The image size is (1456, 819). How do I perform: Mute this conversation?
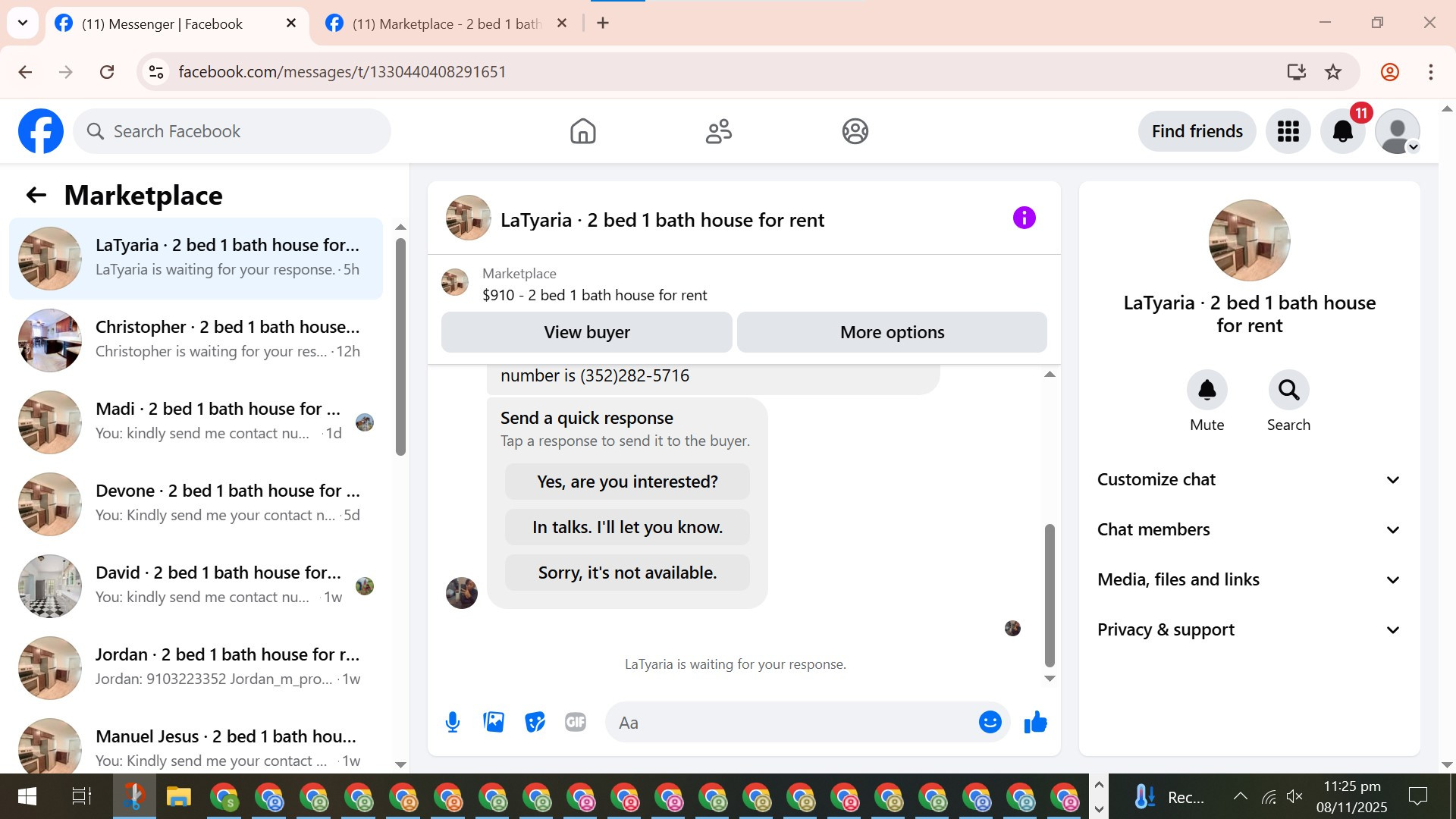pyautogui.click(x=1207, y=390)
